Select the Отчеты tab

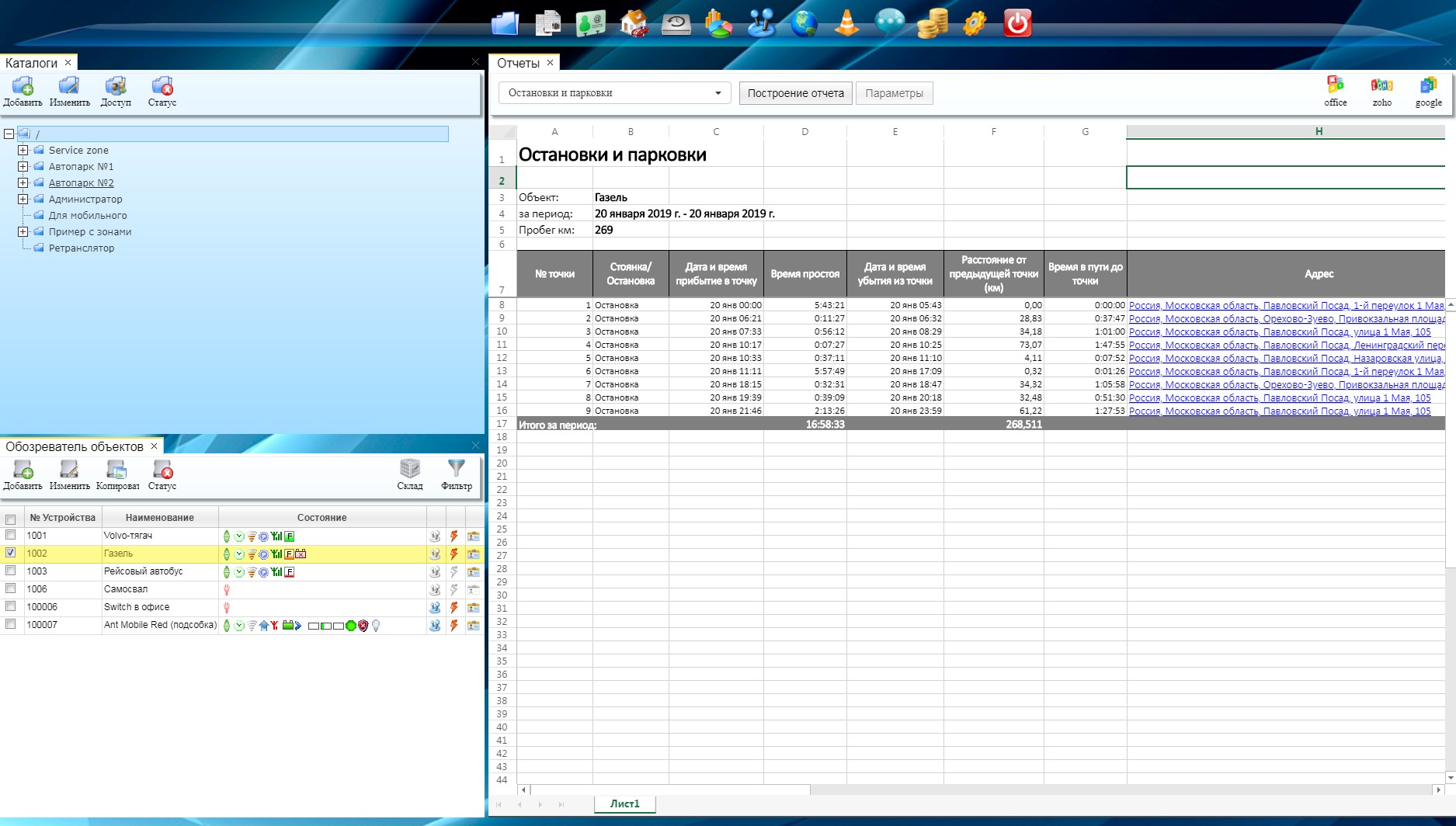pos(518,63)
